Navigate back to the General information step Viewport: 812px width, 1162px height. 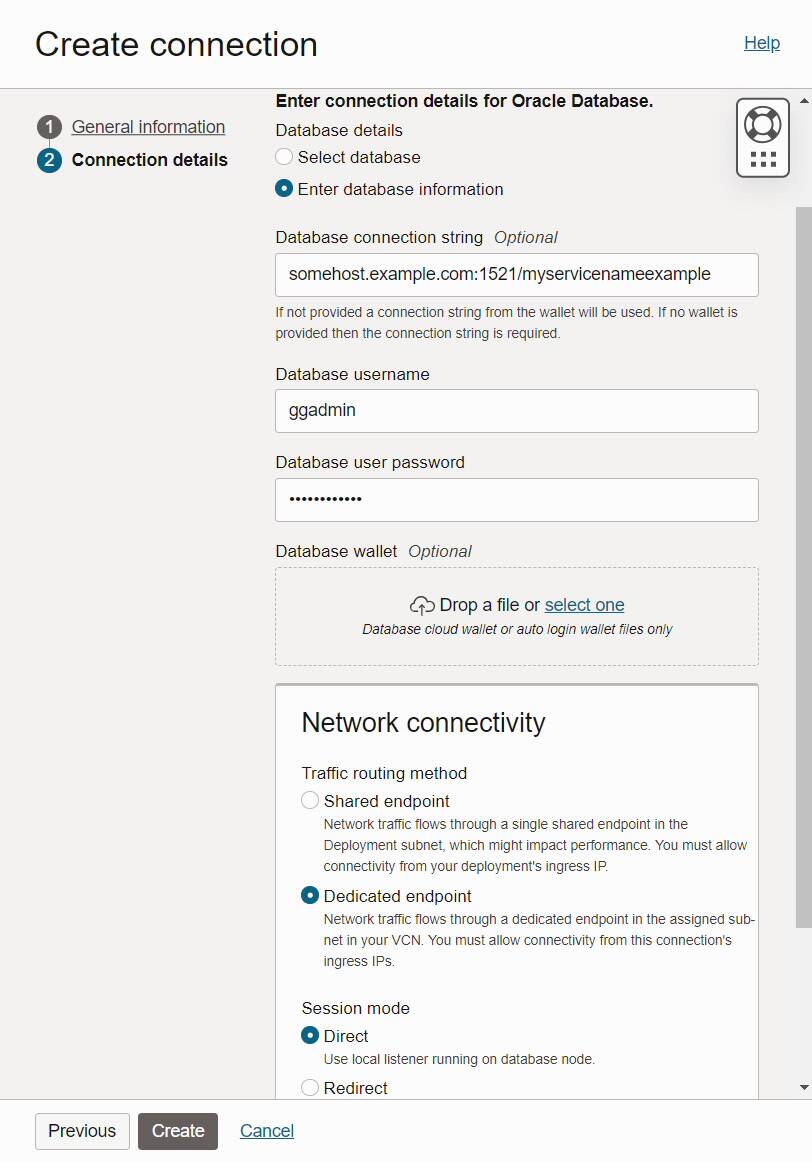pos(148,126)
